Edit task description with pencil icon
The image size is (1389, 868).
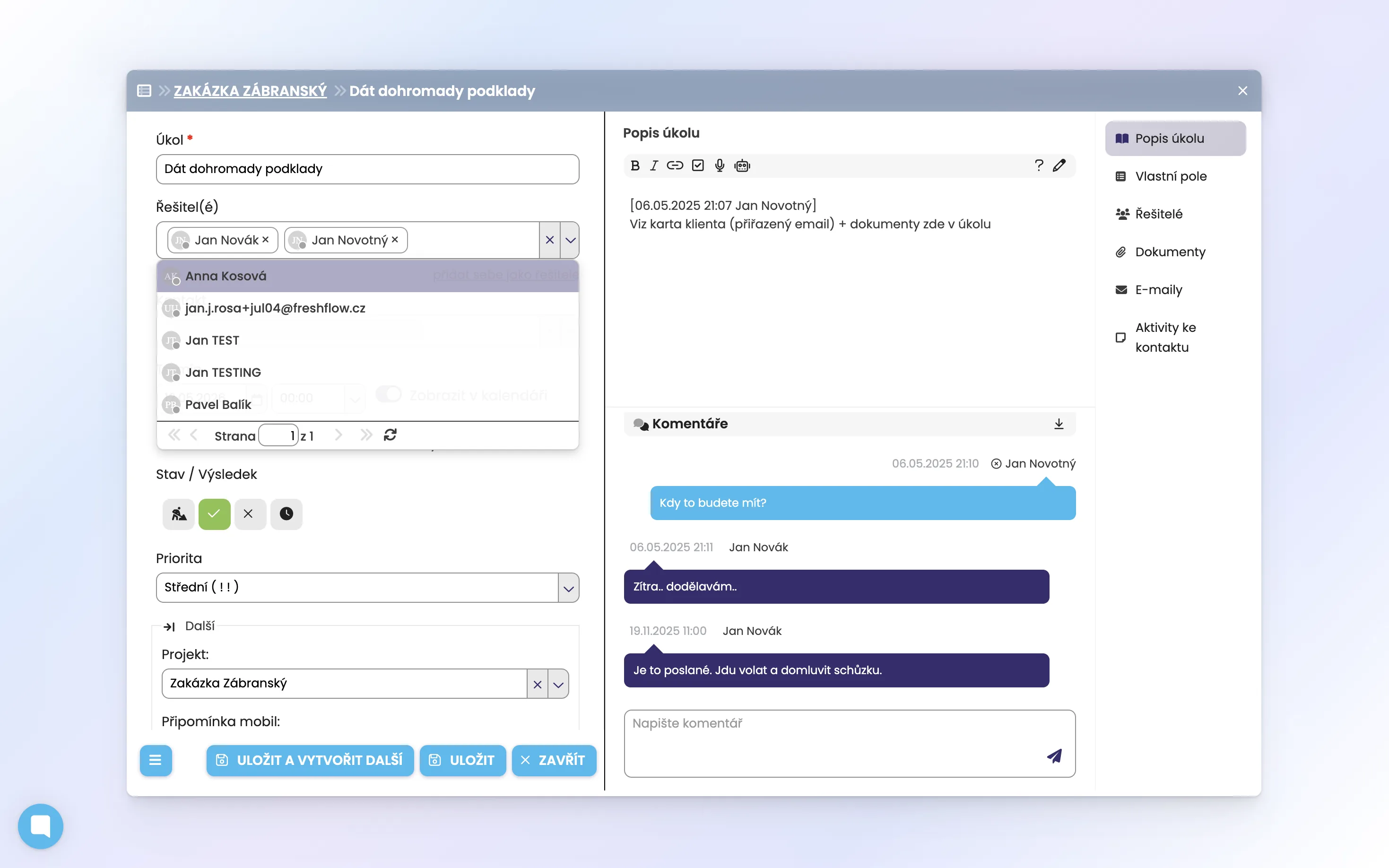[x=1059, y=166]
